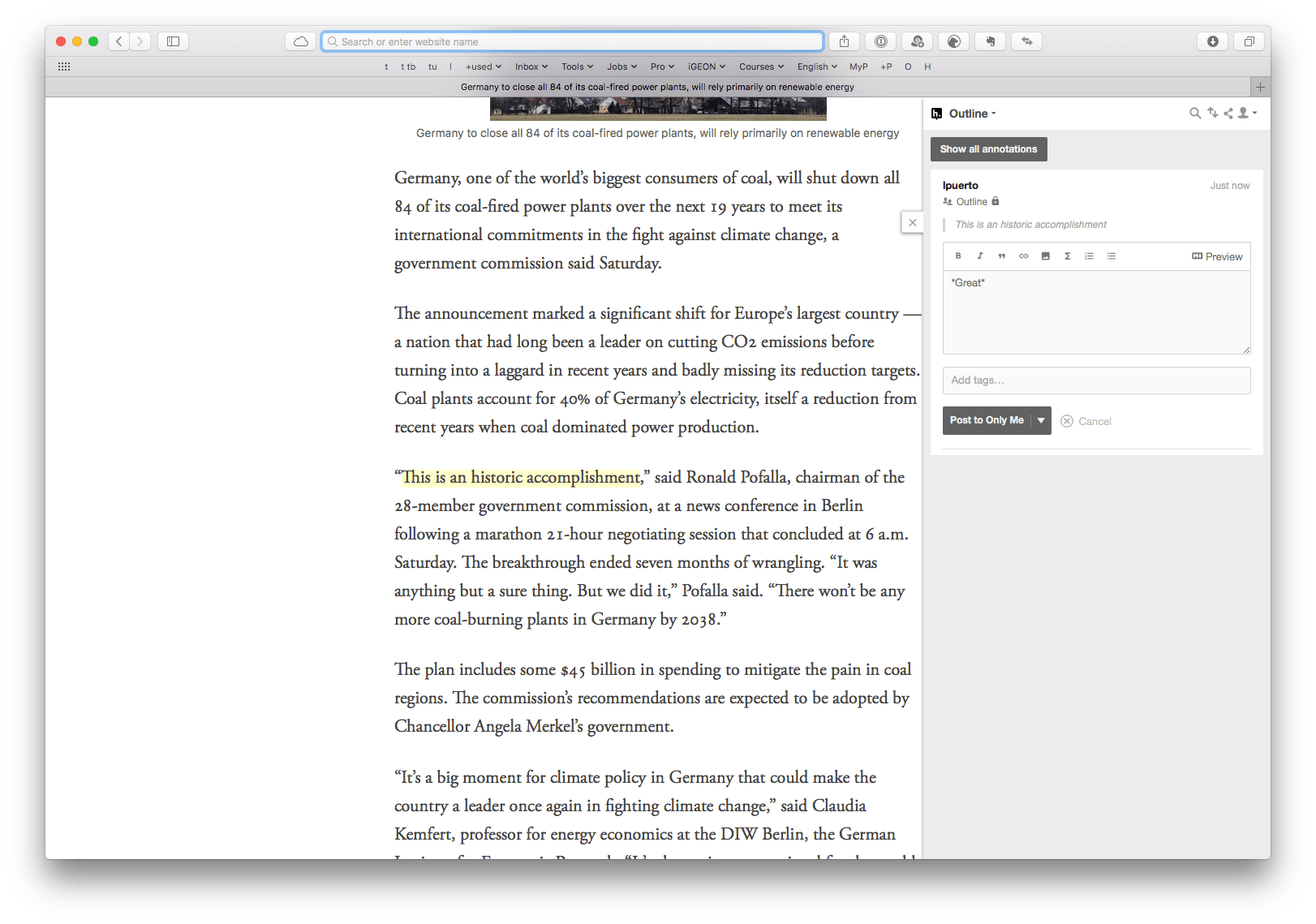
Task: Change annotation sort order with arrows icon
Action: tap(1212, 113)
